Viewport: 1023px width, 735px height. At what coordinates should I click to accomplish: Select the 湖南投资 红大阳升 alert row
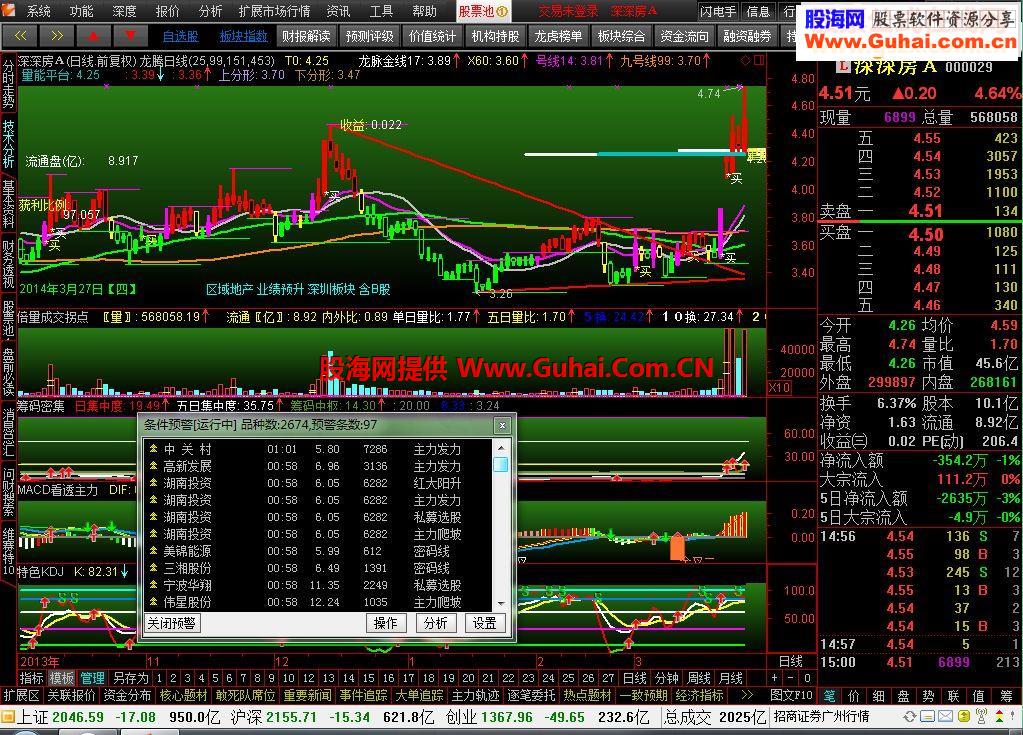pos(318,483)
